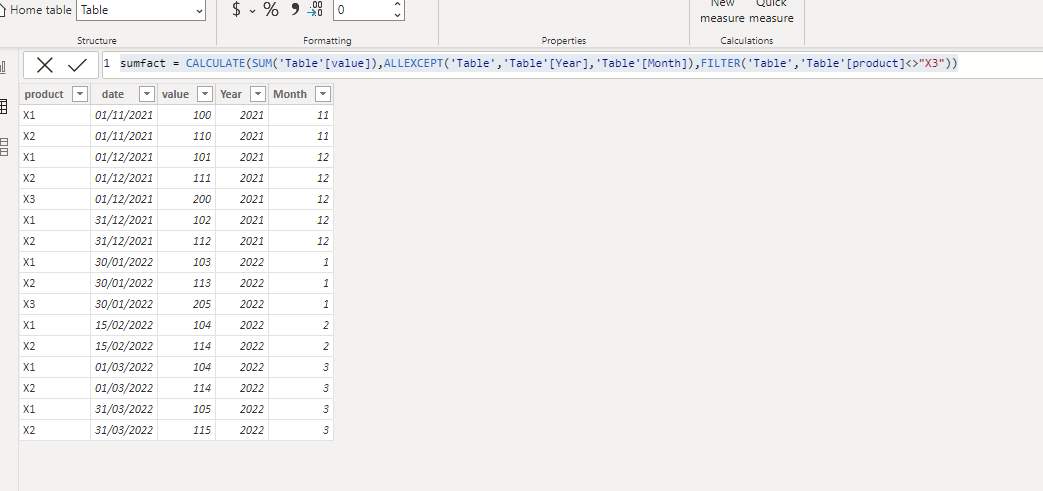1043x491 pixels.
Task: Click the cell with value 200
Action: point(186,199)
